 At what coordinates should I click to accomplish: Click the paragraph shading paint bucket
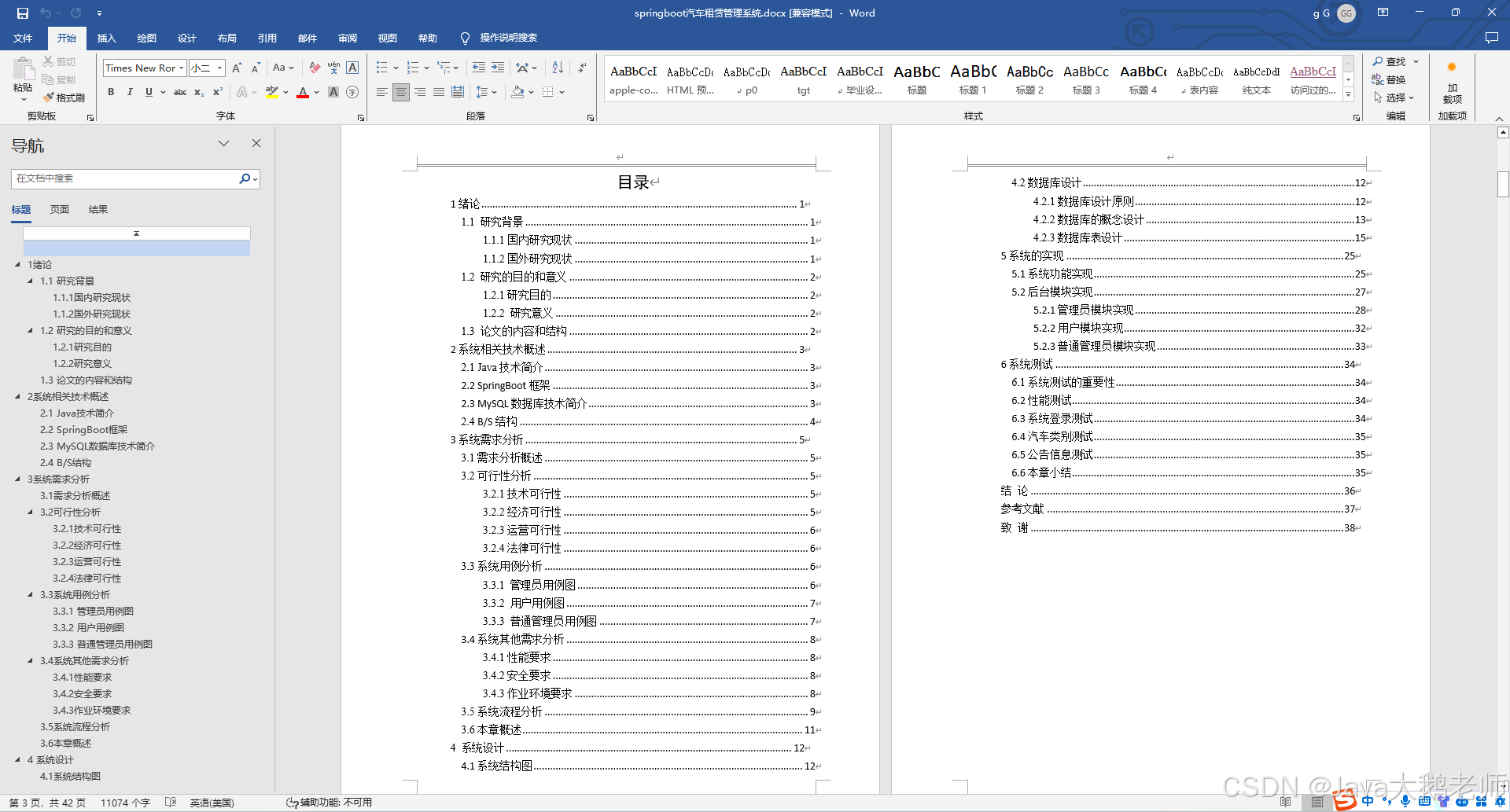click(517, 92)
